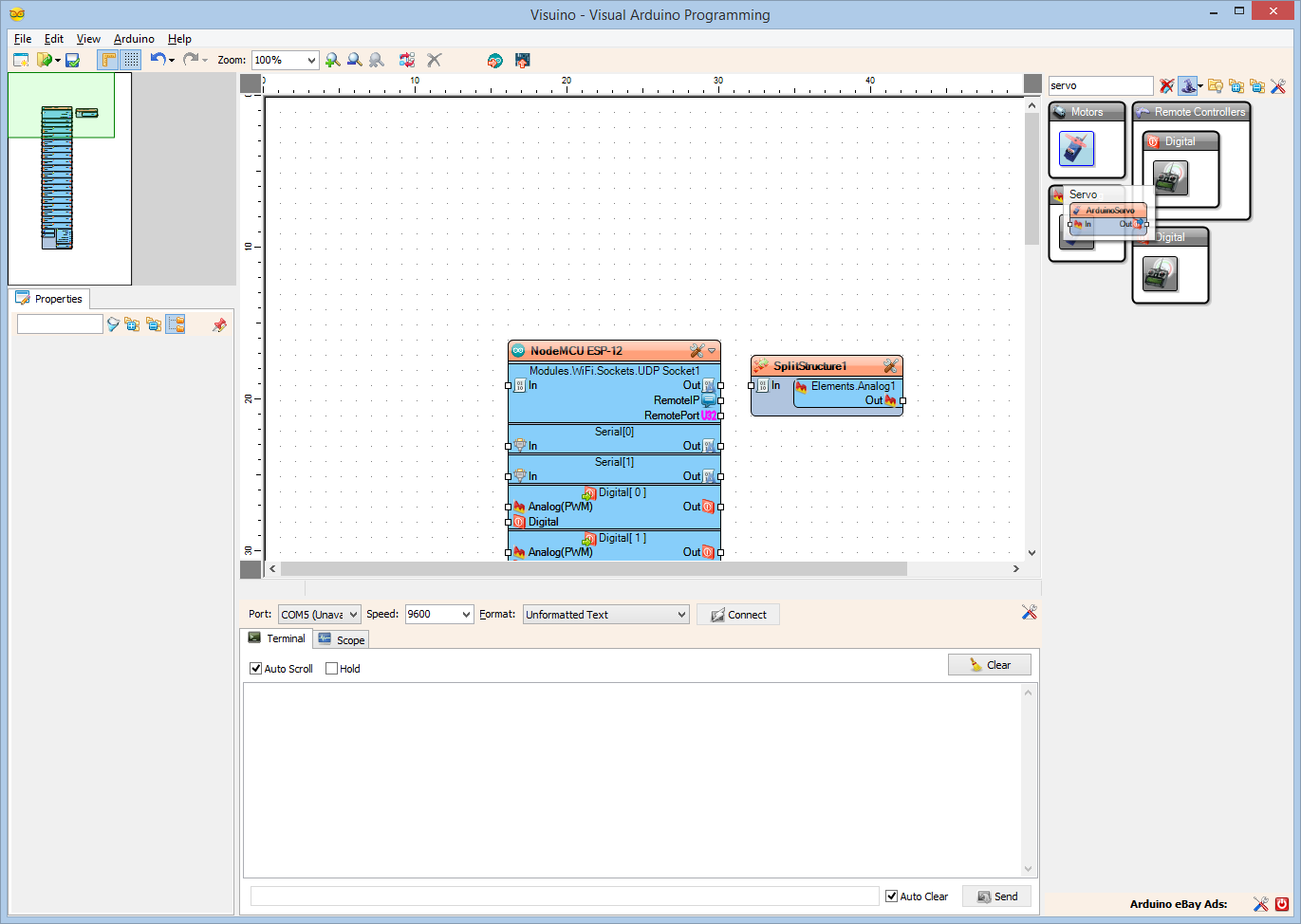This screenshot has height=924, width=1301.
Task: Open the Arduino menu
Action: click(x=133, y=39)
